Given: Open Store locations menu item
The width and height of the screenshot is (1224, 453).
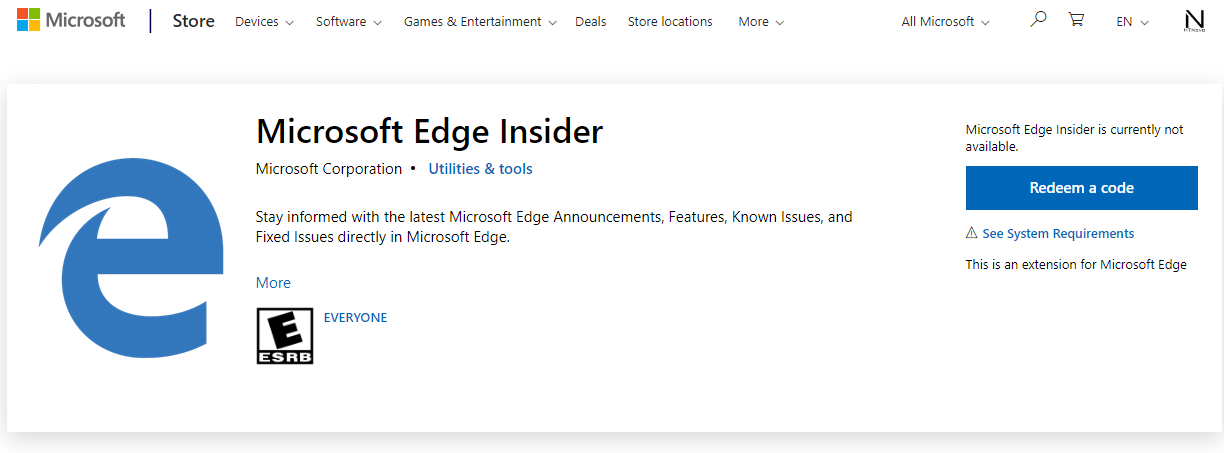Looking at the screenshot, I should click(x=670, y=21).
